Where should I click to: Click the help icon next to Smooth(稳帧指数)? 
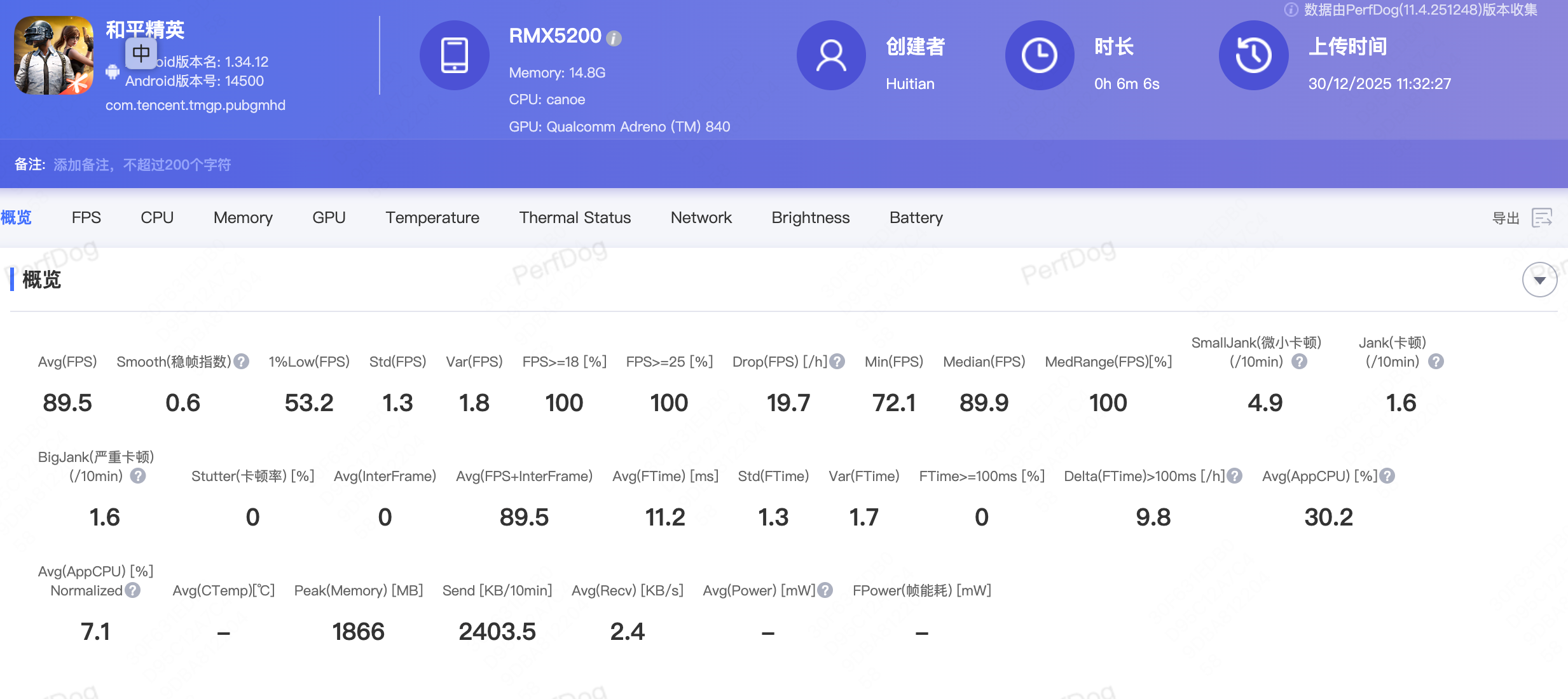(241, 362)
